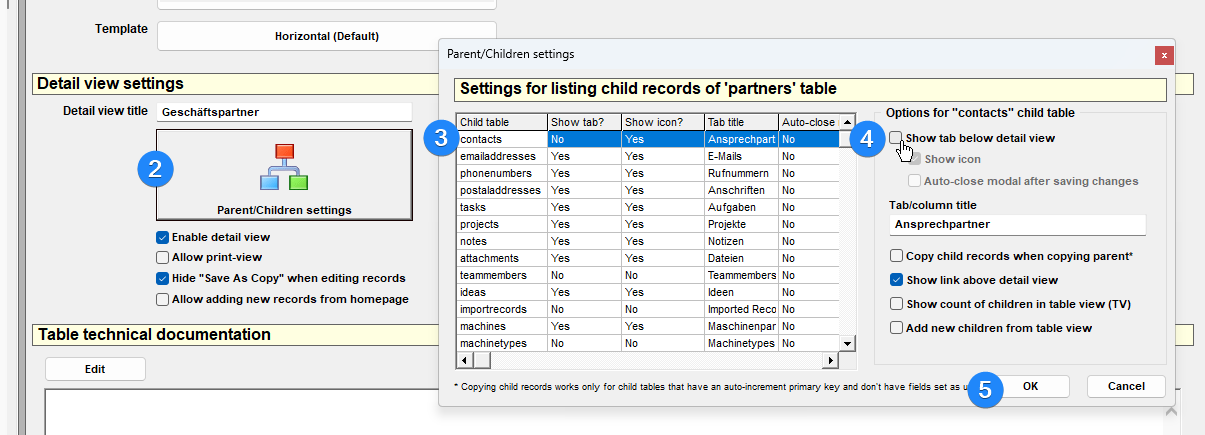The image size is (1205, 435).
Task: Open the Parent/Children settings button
Action: [x=284, y=175]
